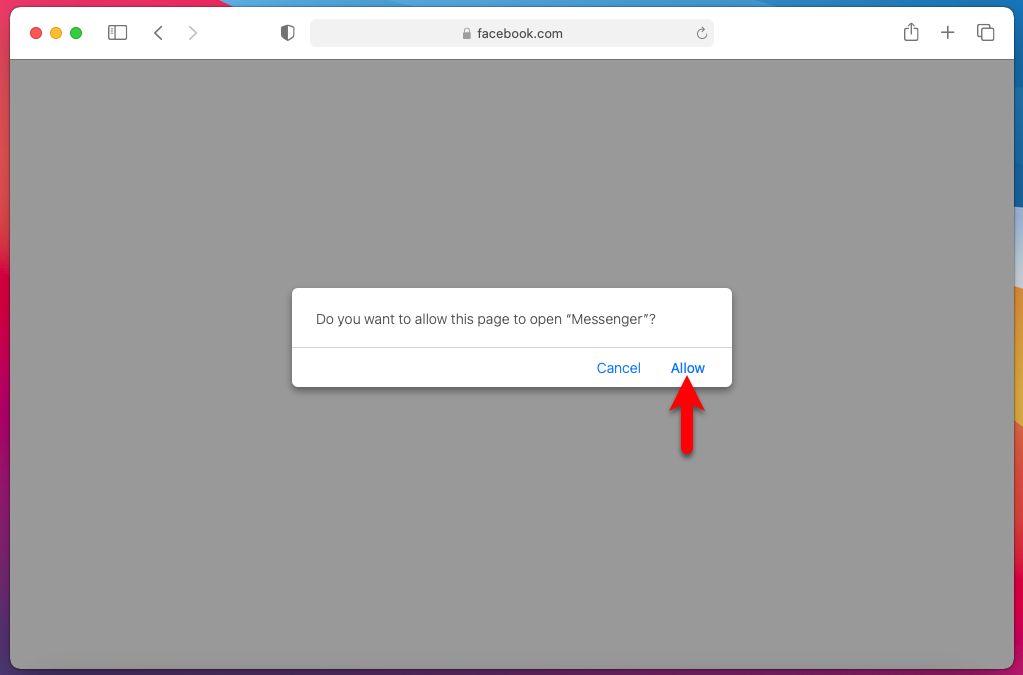Toggle the Safari sidebar
This screenshot has height=675, width=1023.
tap(117, 33)
